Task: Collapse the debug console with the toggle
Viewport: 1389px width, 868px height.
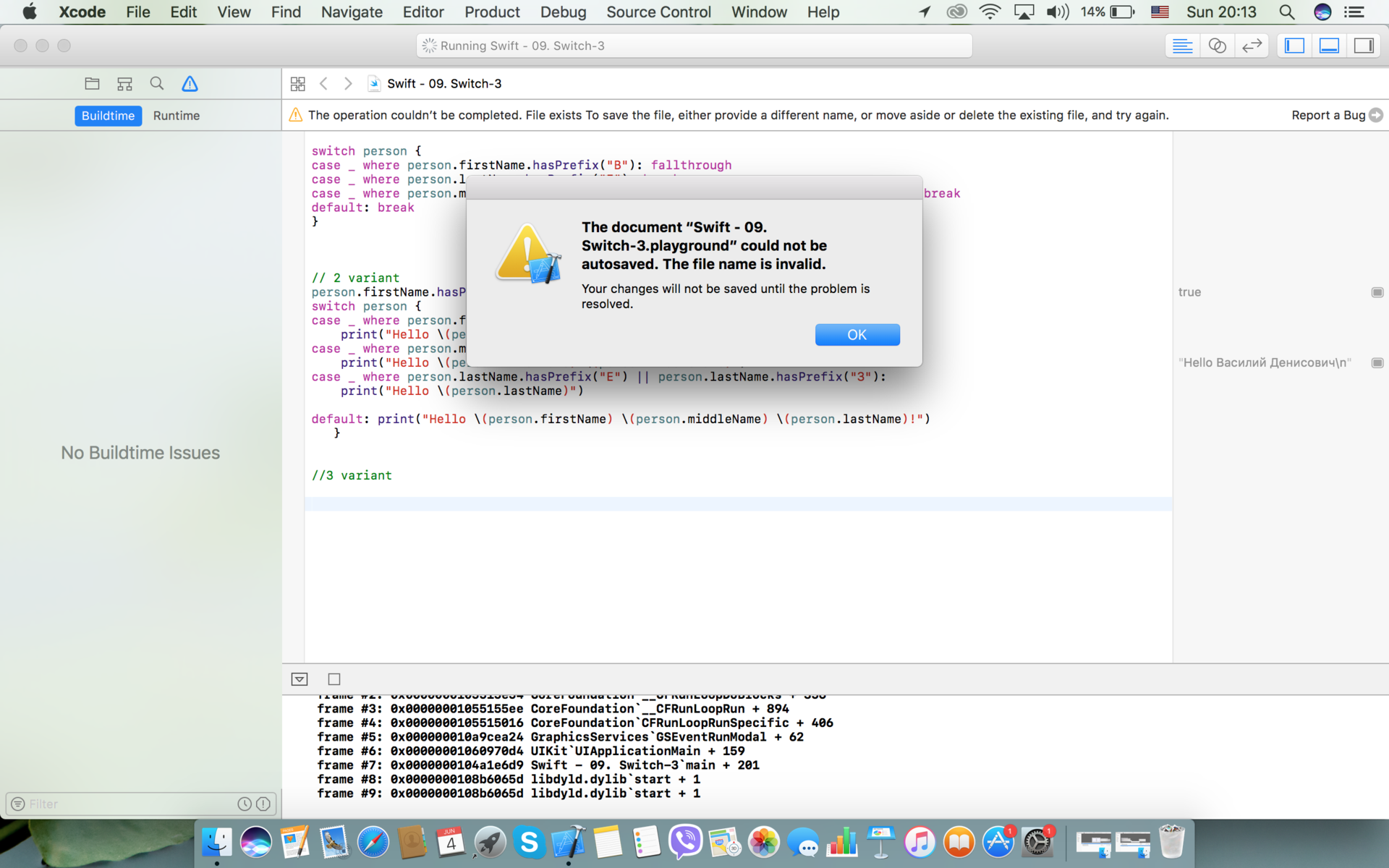Action: (300, 679)
